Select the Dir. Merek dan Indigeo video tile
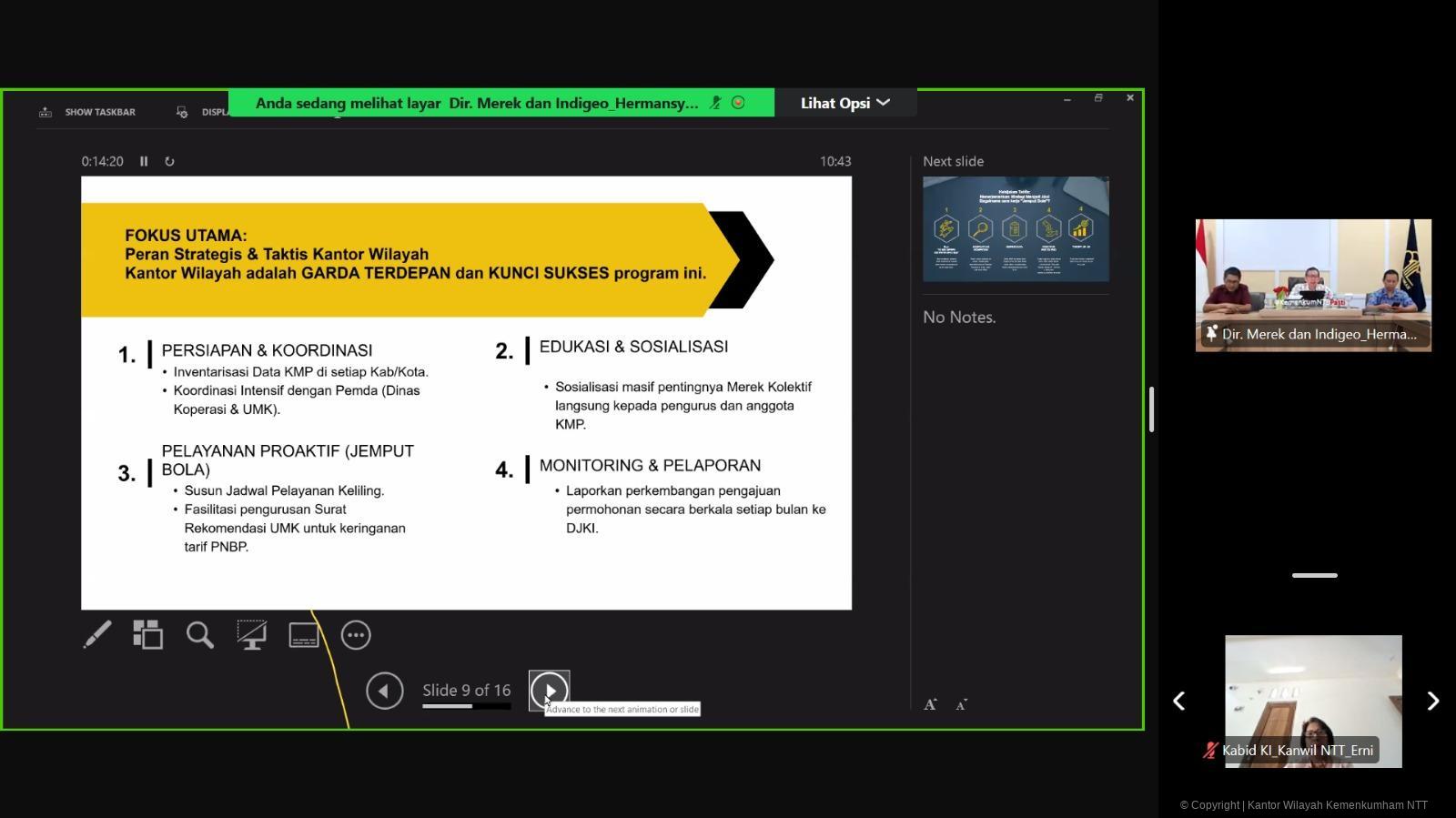The width and height of the screenshot is (1456, 818). click(x=1313, y=285)
